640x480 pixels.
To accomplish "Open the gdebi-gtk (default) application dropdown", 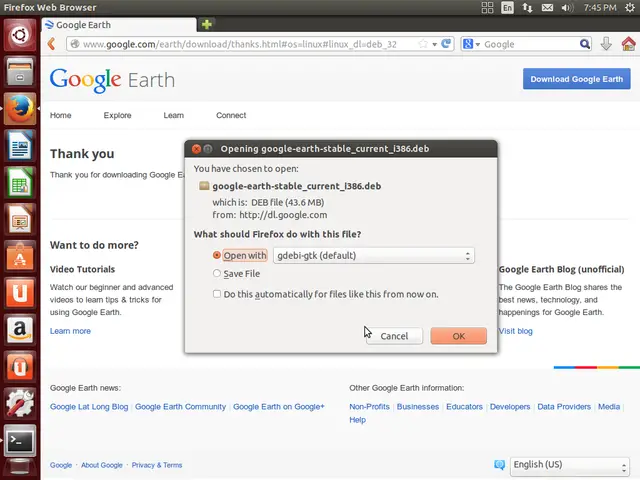I will tap(373, 256).
